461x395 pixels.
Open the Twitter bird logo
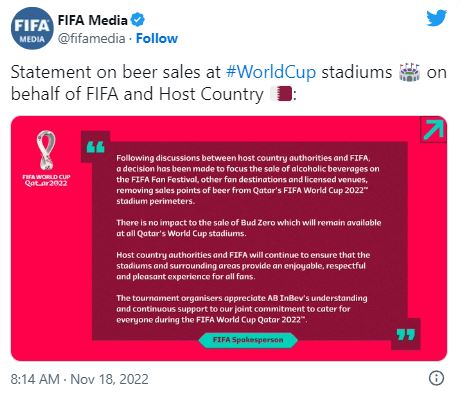click(437, 18)
